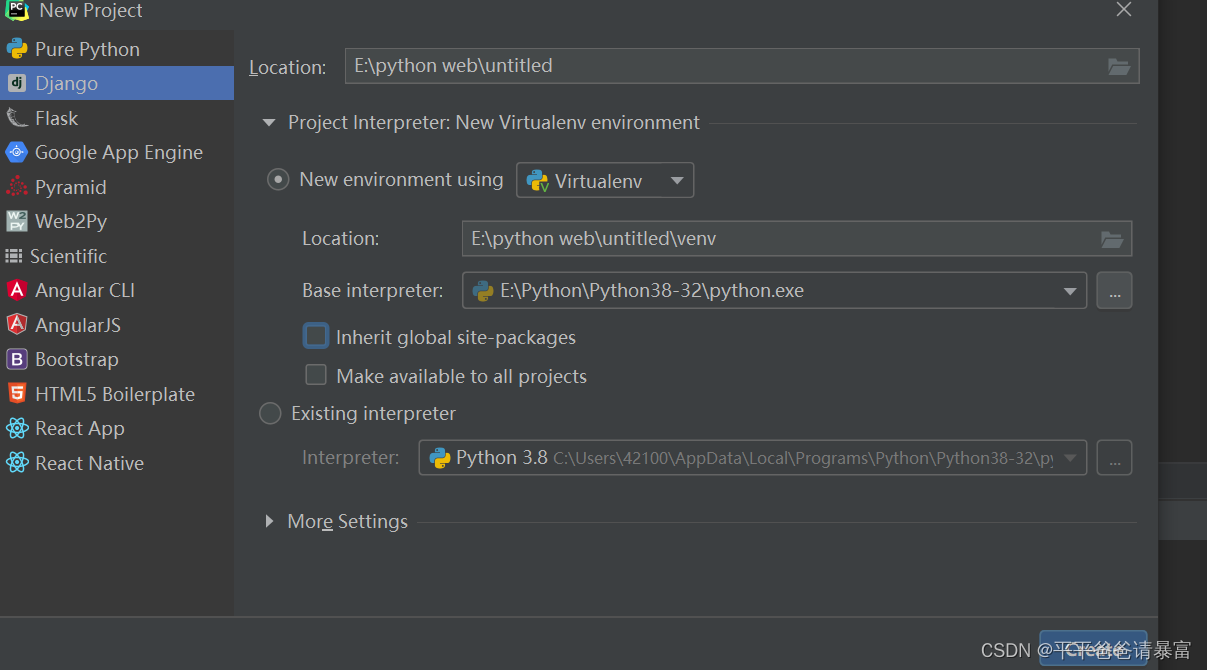The image size is (1207, 670).
Task: Browse for project location folder icon
Action: [x=1119, y=67]
